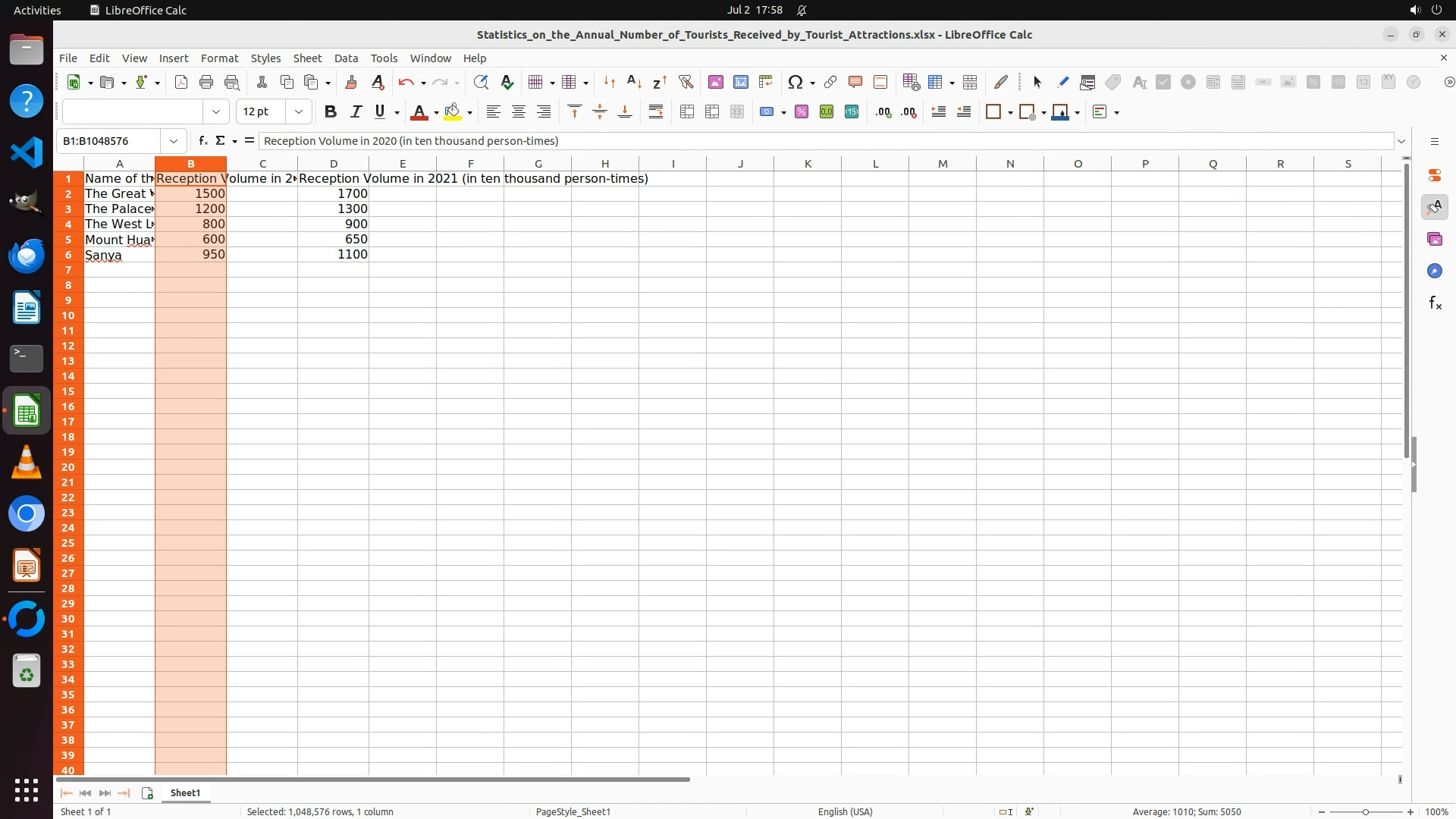Screen dimensions: 1456x819
Task: Open the Data menu
Action: click(x=346, y=58)
